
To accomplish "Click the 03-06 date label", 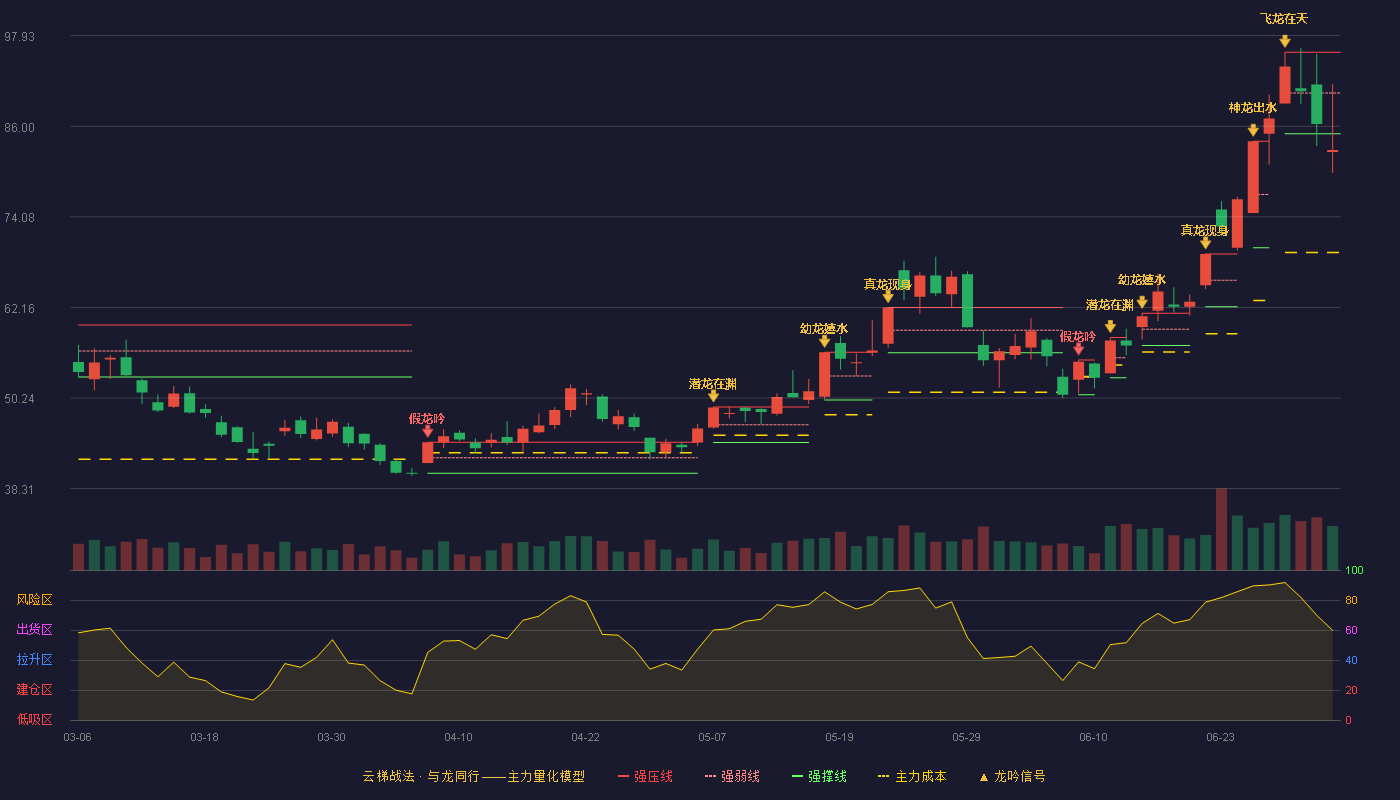I will point(77,737).
